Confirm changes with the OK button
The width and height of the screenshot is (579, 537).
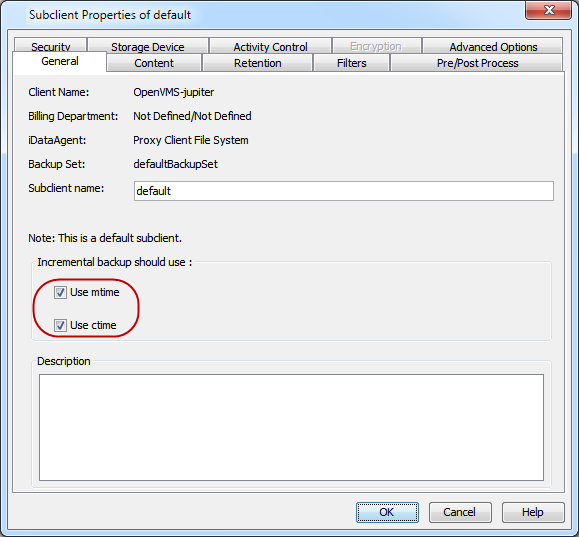click(x=387, y=512)
